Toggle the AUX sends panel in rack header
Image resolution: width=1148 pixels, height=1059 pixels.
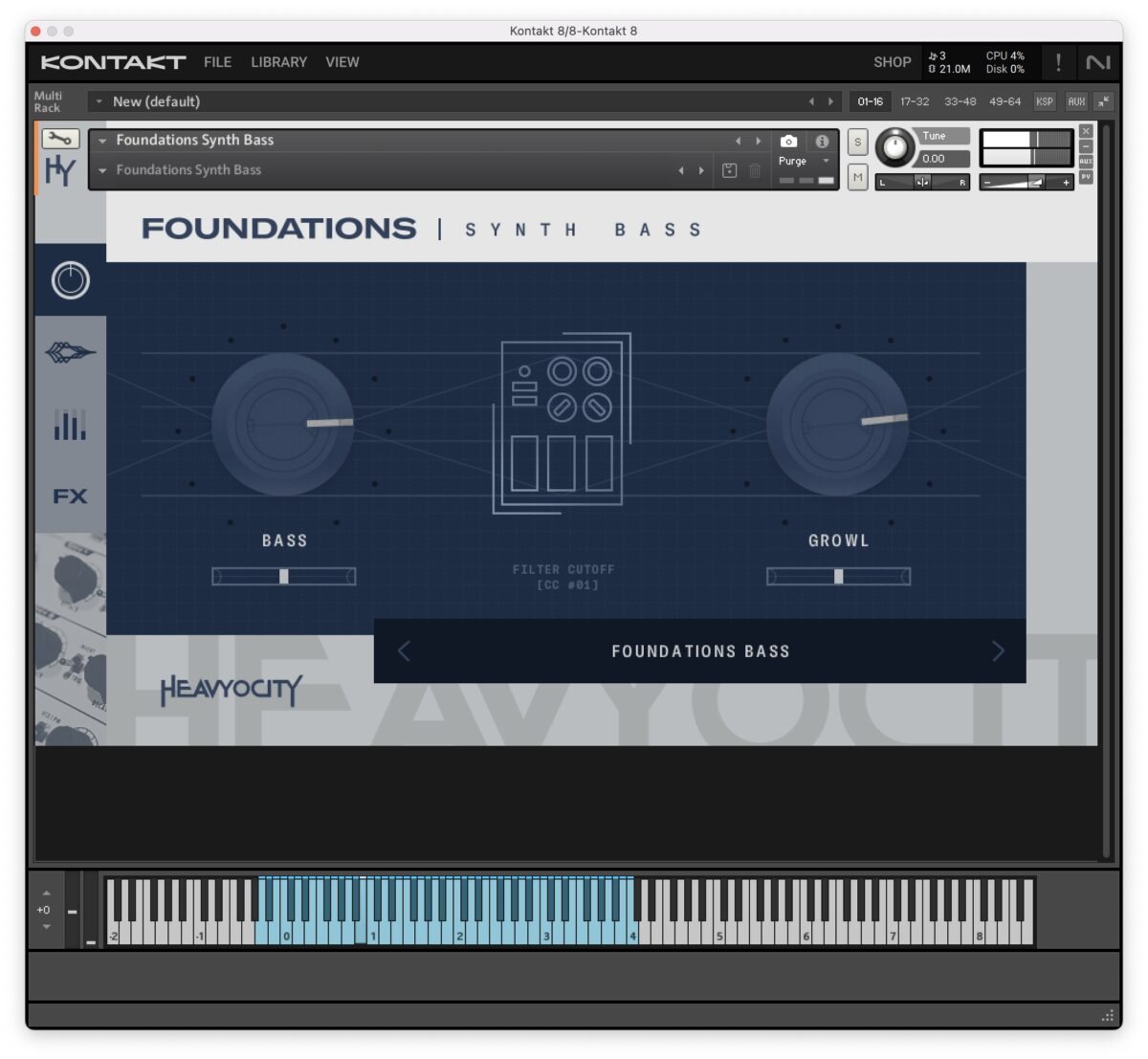tap(1076, 101)
